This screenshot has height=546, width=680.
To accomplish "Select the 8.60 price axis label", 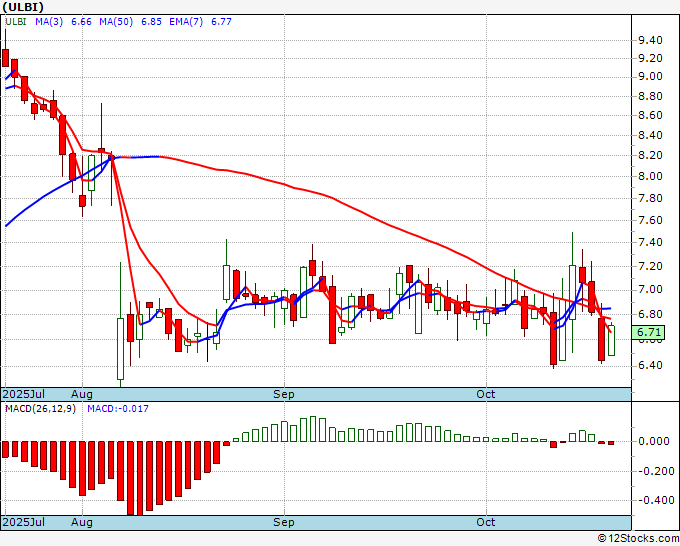I will pyautogui.click(x=651, y=116).
